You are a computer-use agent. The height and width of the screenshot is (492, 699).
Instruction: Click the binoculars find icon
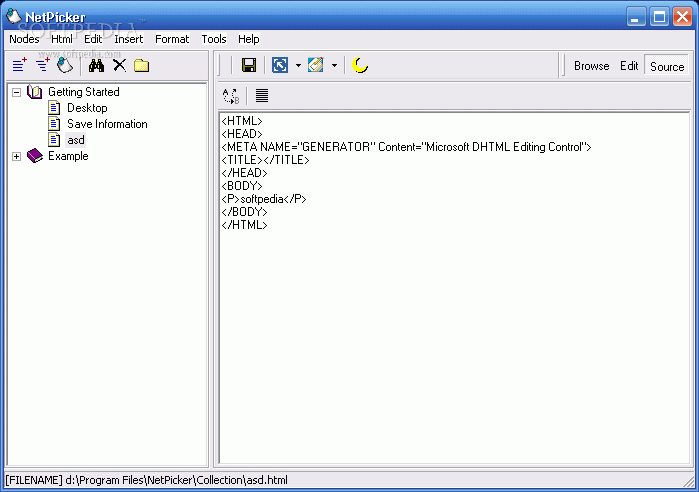pos(96,66)
